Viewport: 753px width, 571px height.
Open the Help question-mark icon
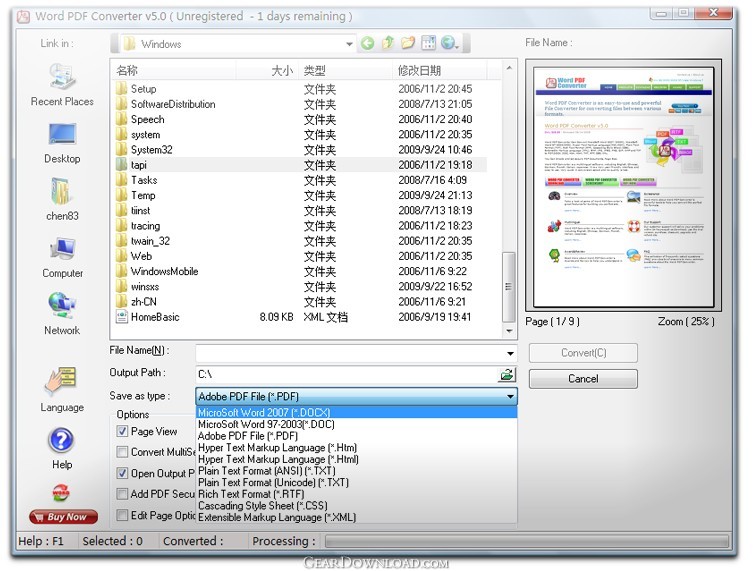61,440
